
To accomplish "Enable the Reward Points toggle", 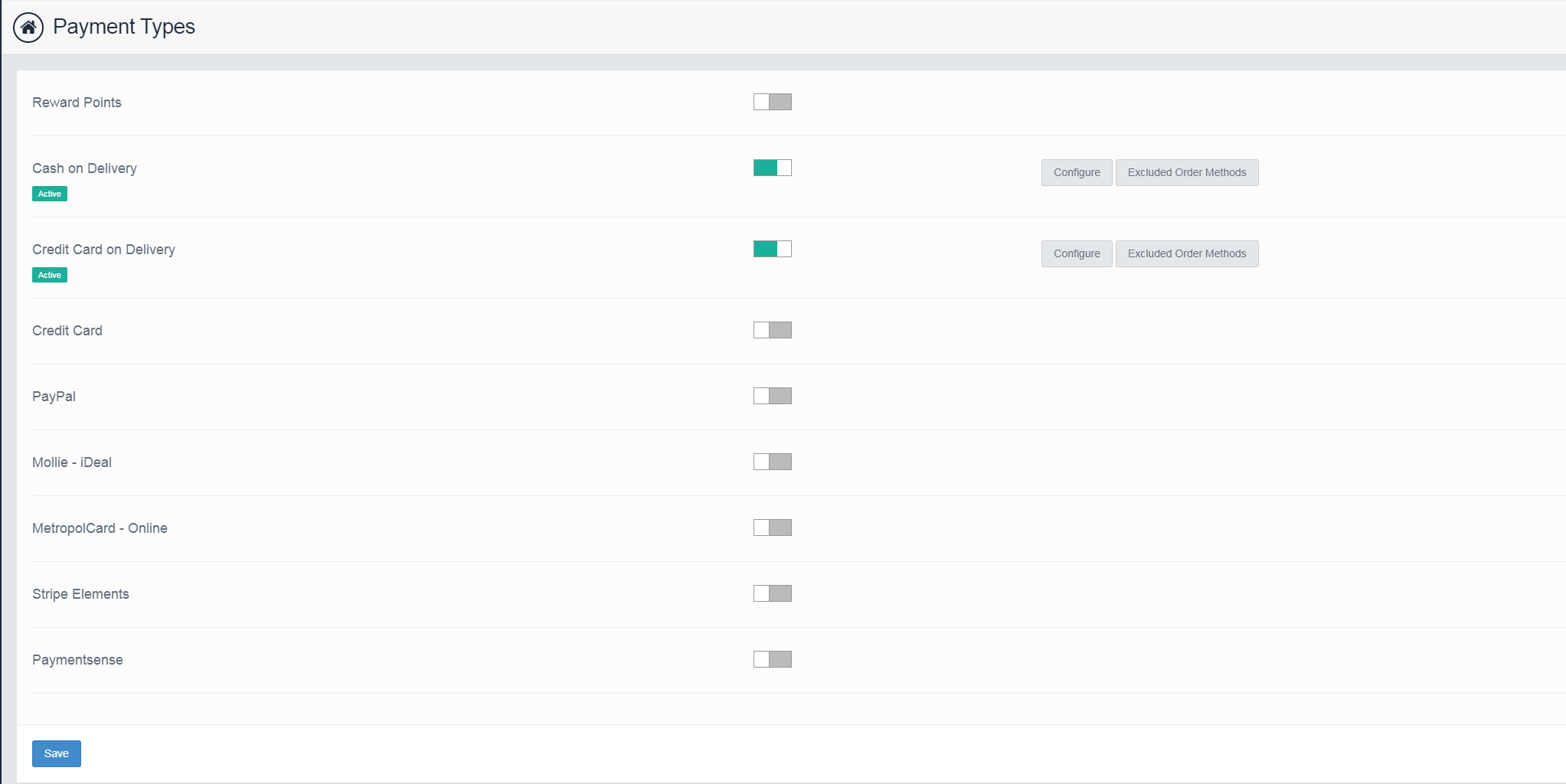I will click(x=772, y=102).
